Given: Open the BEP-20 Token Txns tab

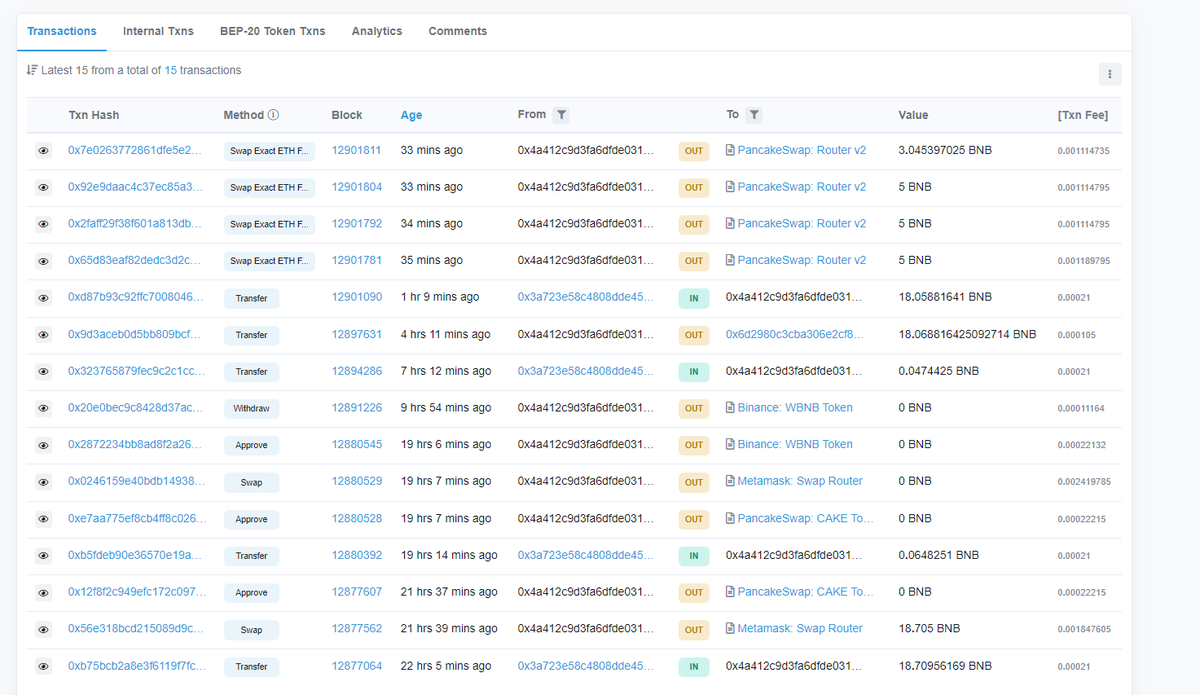Looking at the screenshot, I should pyautogui.click(x=273, y=31).
